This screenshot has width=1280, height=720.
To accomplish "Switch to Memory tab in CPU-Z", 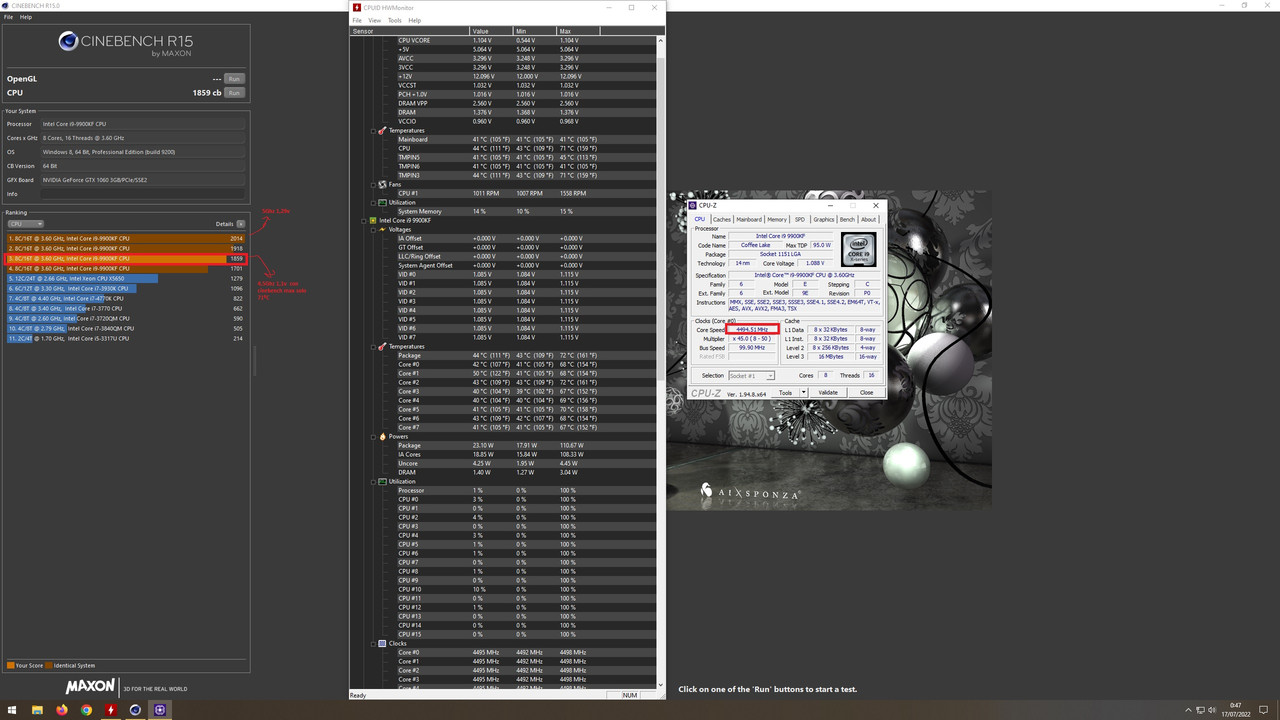I will pos(777,219).
